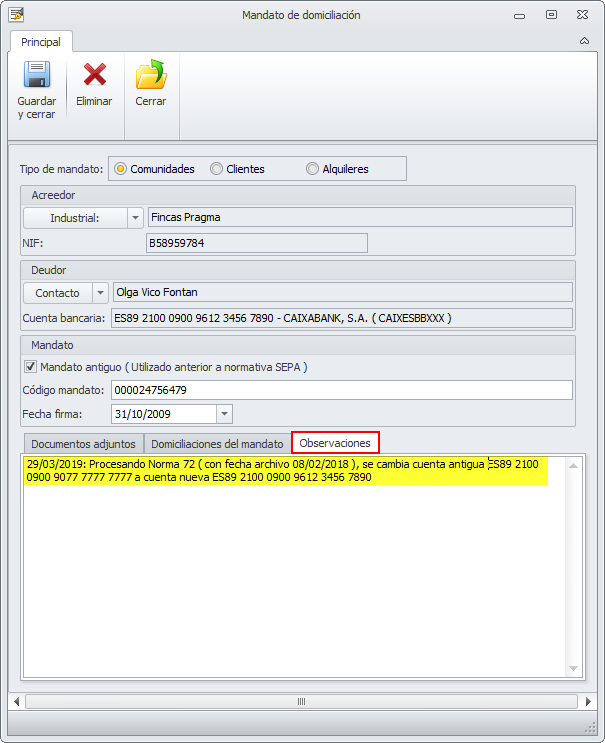Click the red X Eliminar icon
Screen dimensions: 605x743
pos(94,75)
